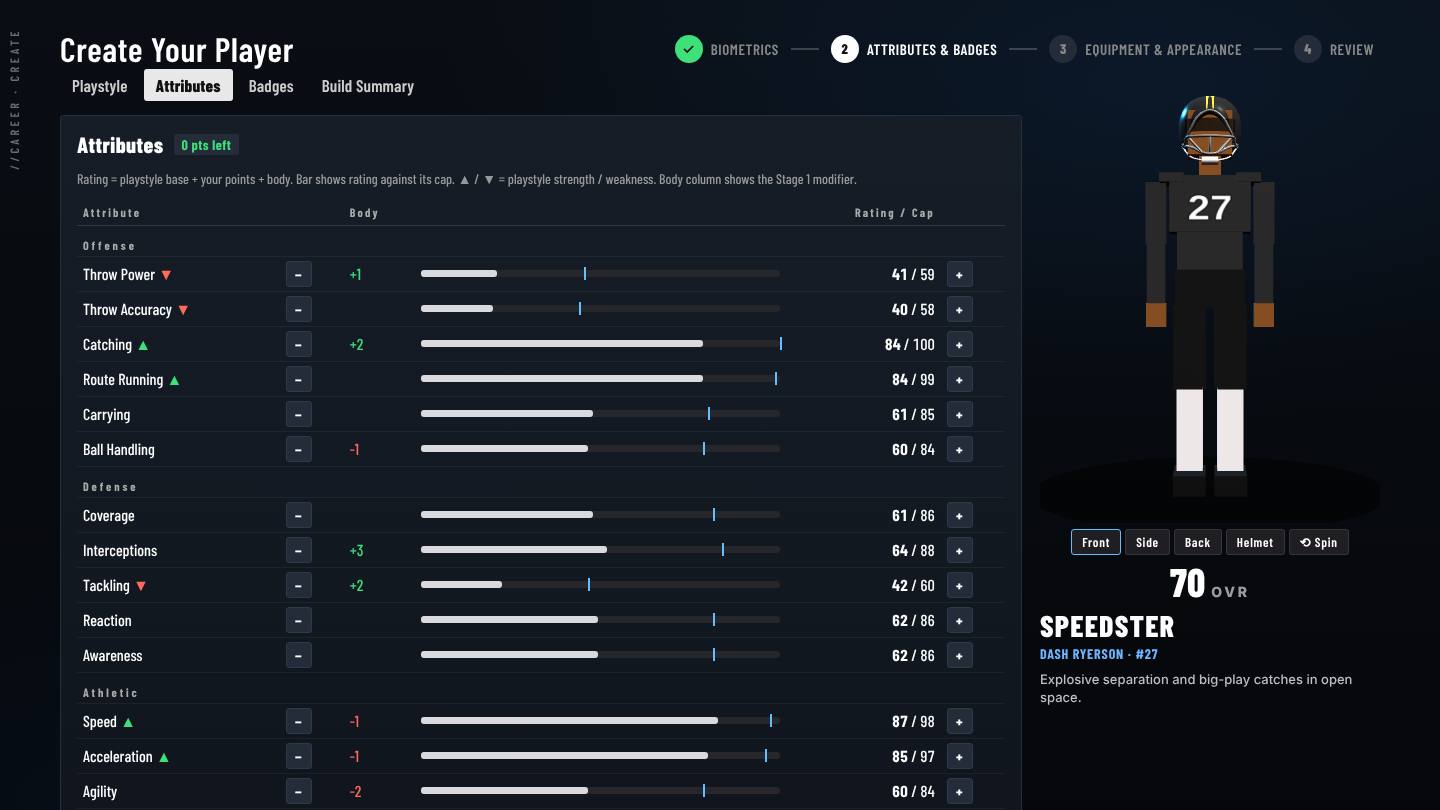
Task: Raise Catching using its plus button
Action: [959, 344]
